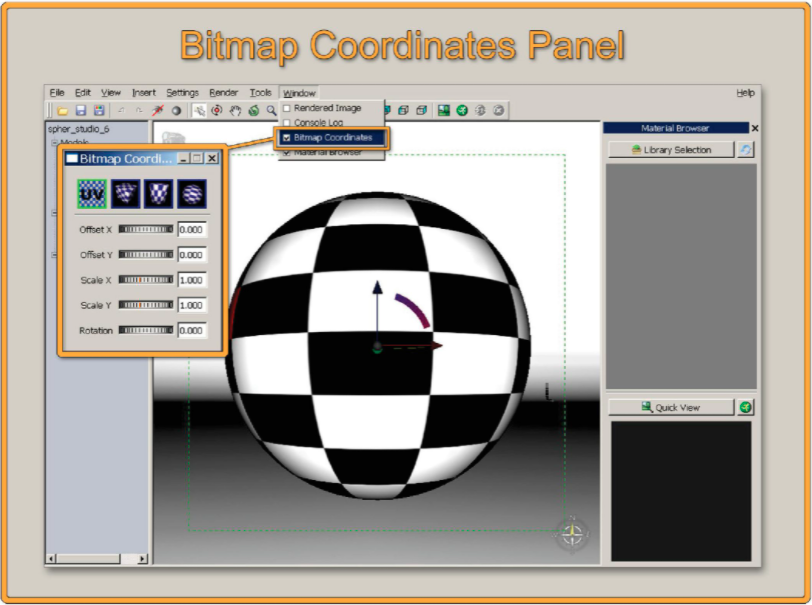Open the Render menu
The width and height of the screenshot is (812, 605).
[224, 93]
